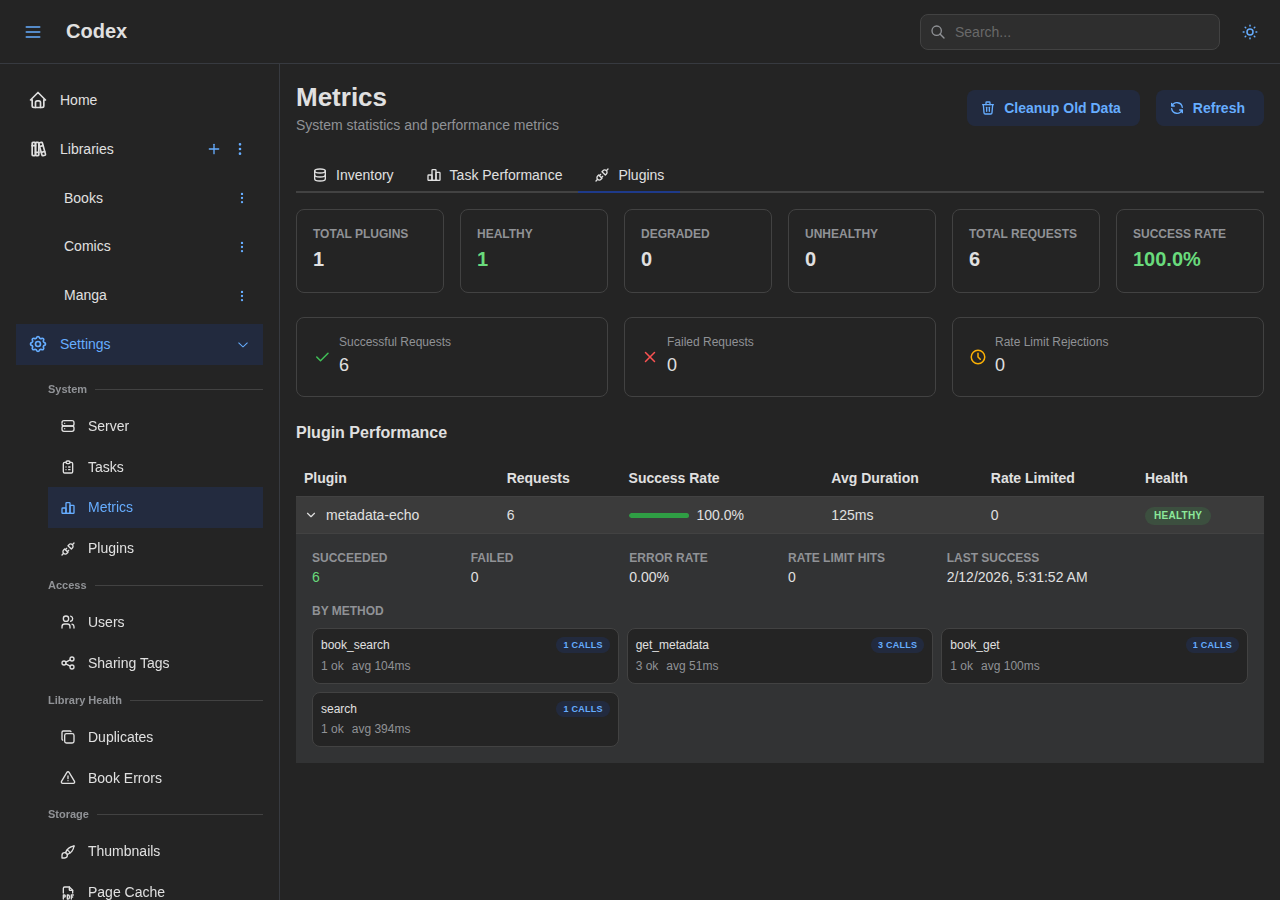Select the Duplicates icon
The height and width of the screenshot is (900, 1280).
67,737
